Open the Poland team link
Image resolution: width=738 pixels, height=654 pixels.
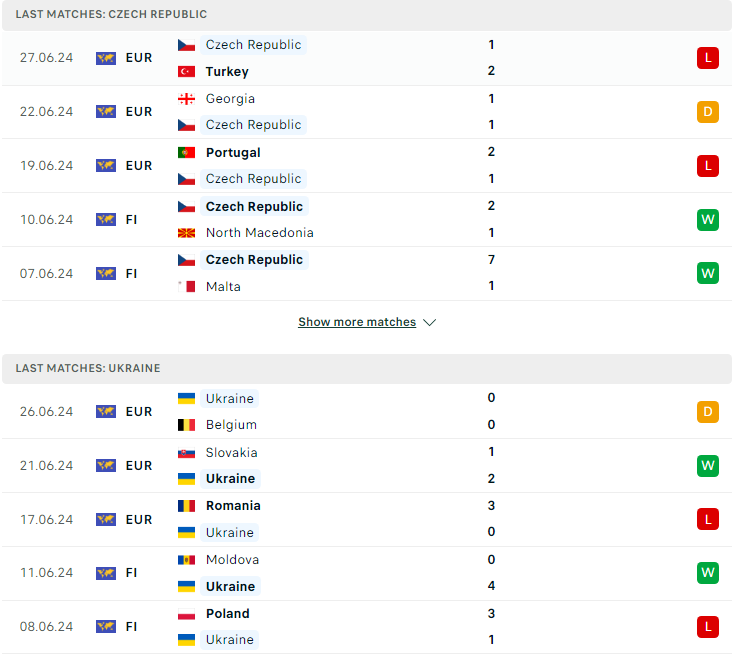coord(228,614)
